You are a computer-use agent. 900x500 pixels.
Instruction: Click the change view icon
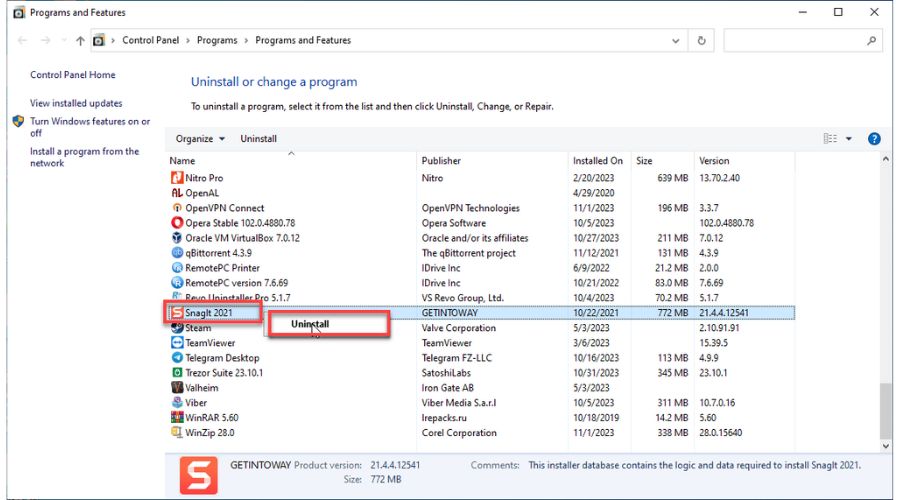click(830, 138)
